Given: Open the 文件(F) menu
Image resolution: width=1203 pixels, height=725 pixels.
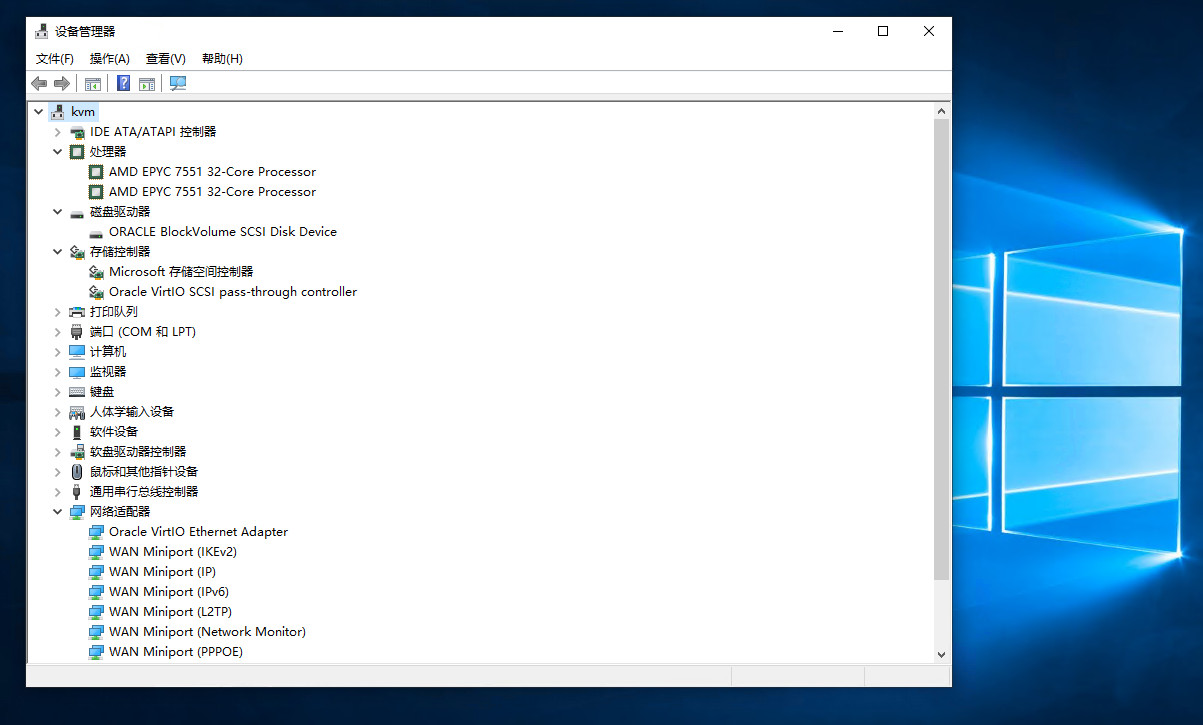Looking at the screenshot, I should pyautogui.click(x=54, y=59).
